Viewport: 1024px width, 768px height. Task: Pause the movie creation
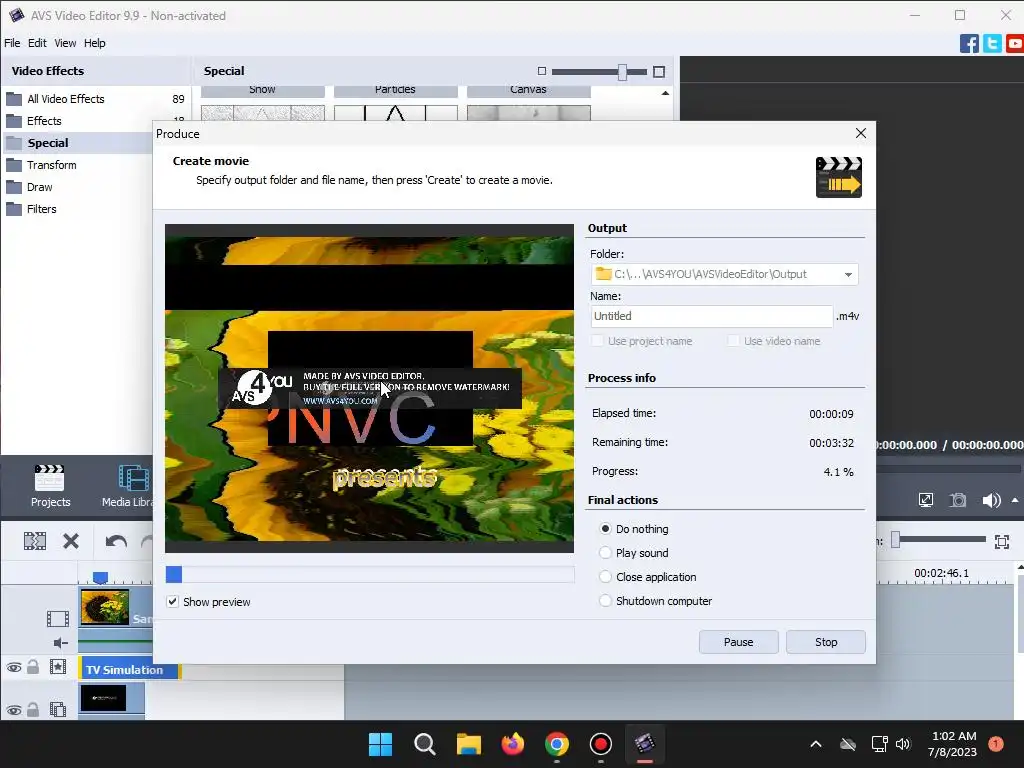coord(739,642)
